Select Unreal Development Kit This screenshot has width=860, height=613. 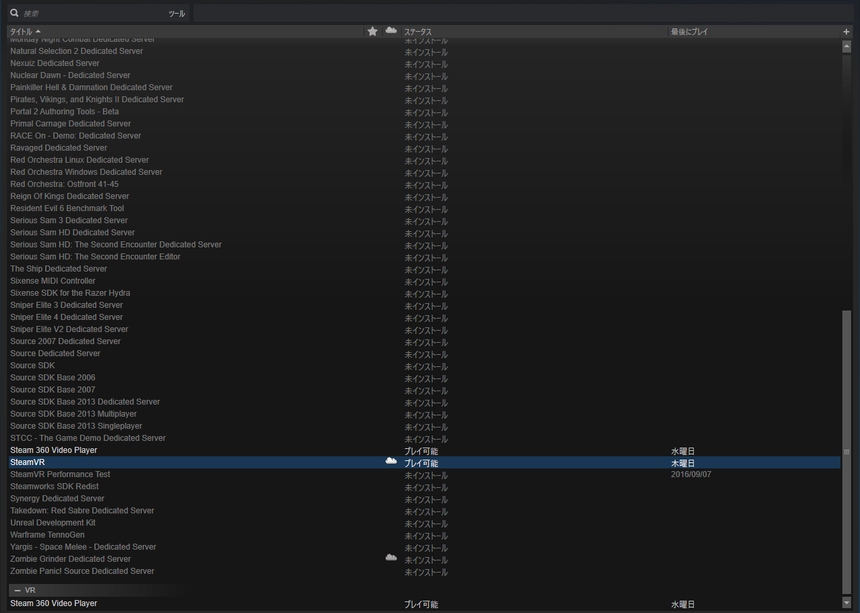[x=53, y=521]
